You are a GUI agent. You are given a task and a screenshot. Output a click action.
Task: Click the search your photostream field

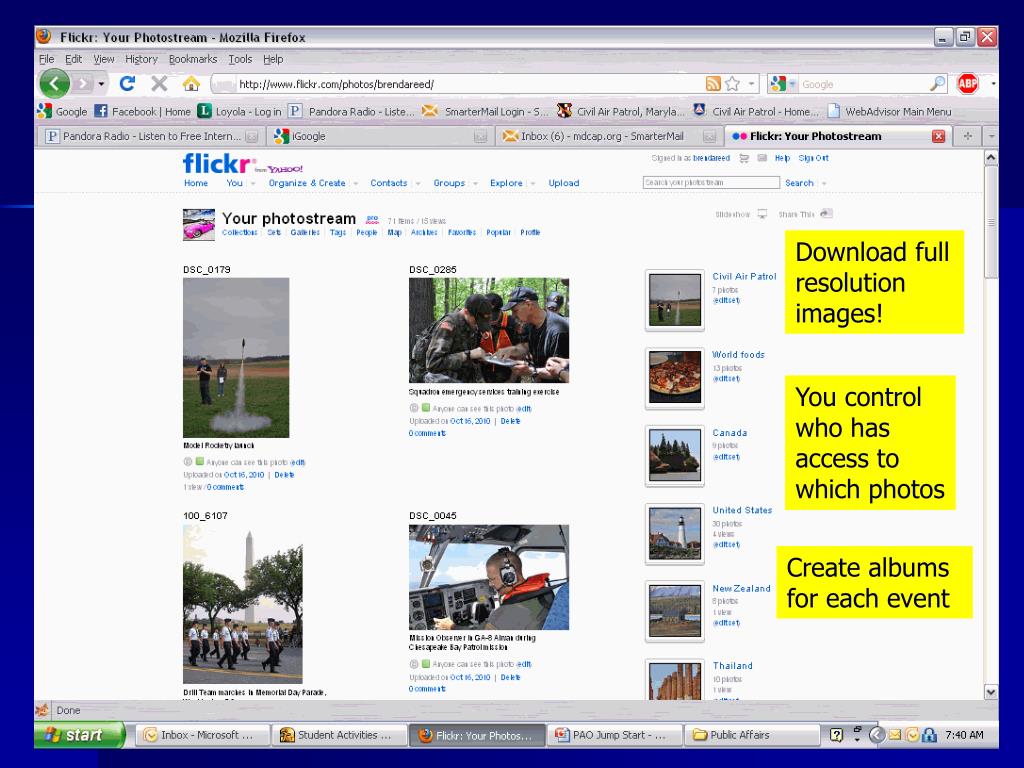[x=710, y=183]
